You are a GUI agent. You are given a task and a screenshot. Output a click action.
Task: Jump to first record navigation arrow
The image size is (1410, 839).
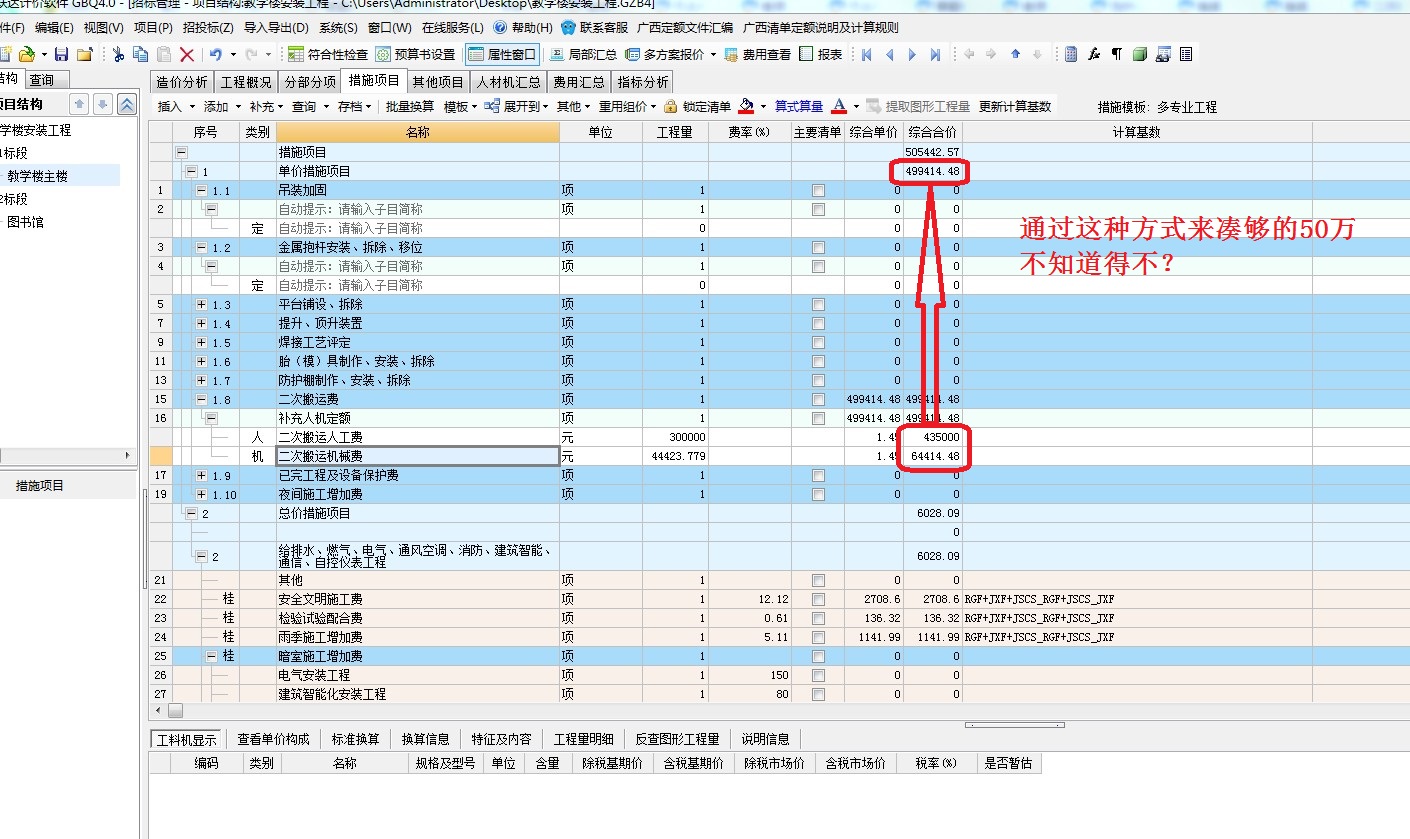[x=867, y=54]
